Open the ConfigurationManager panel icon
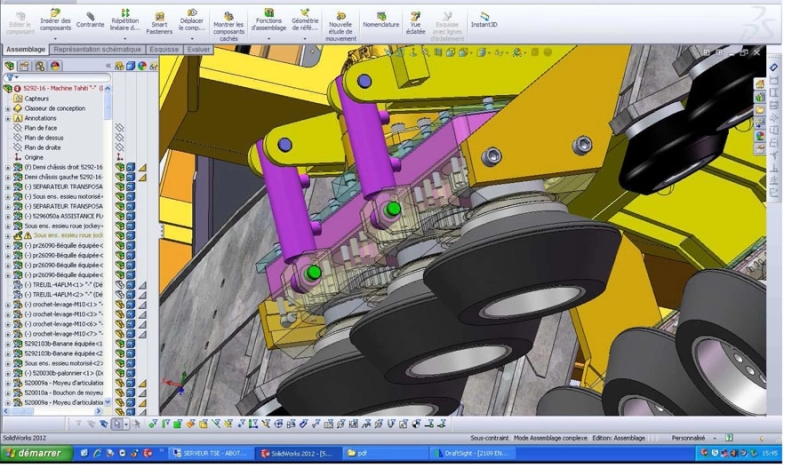This screenshot has height=476, width=800. click(39, 66)
